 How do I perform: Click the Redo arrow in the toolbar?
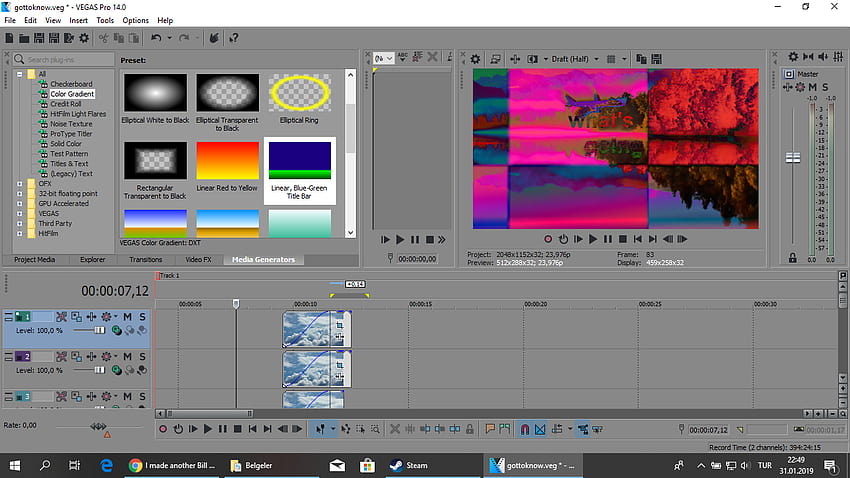point(184,38)
